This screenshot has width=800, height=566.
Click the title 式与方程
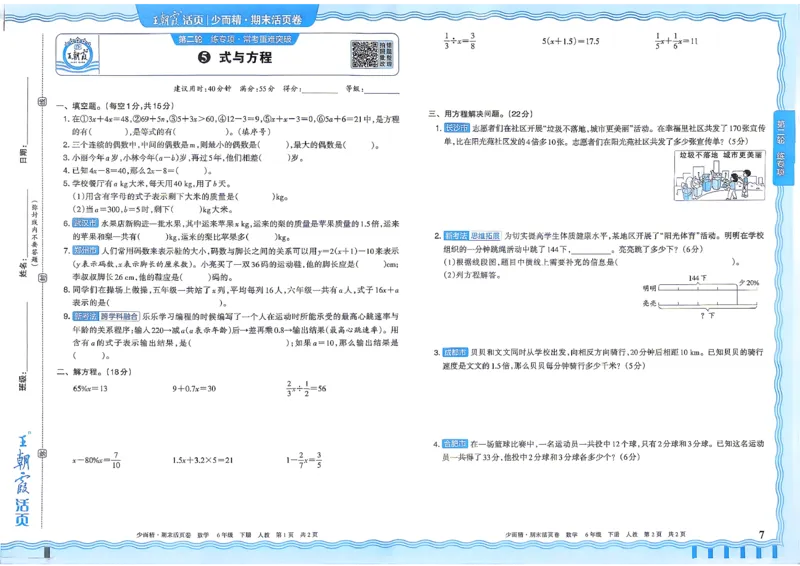click(245, 57)
